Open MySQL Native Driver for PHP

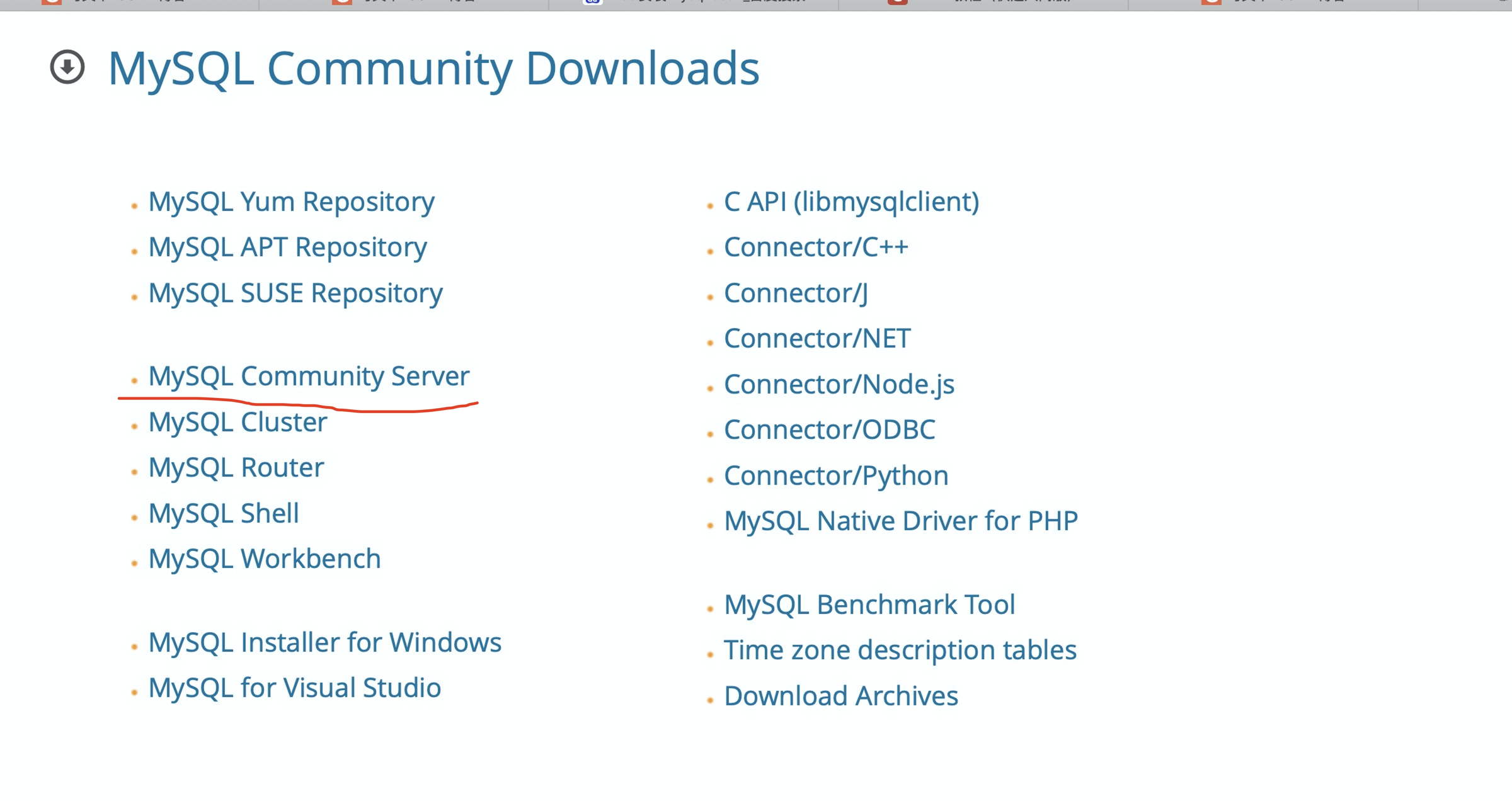click(x=901, y=521)
